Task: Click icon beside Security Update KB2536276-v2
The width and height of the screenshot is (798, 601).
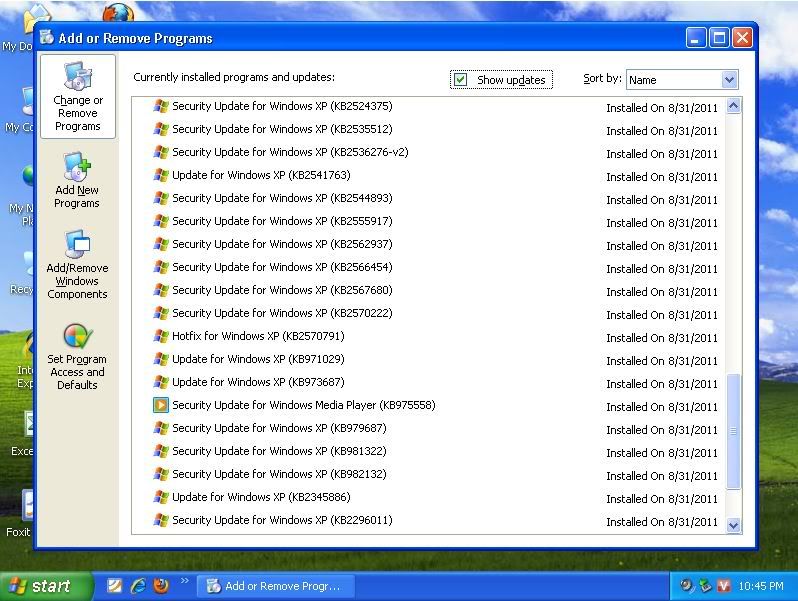Action: click(x=161, y=152)
